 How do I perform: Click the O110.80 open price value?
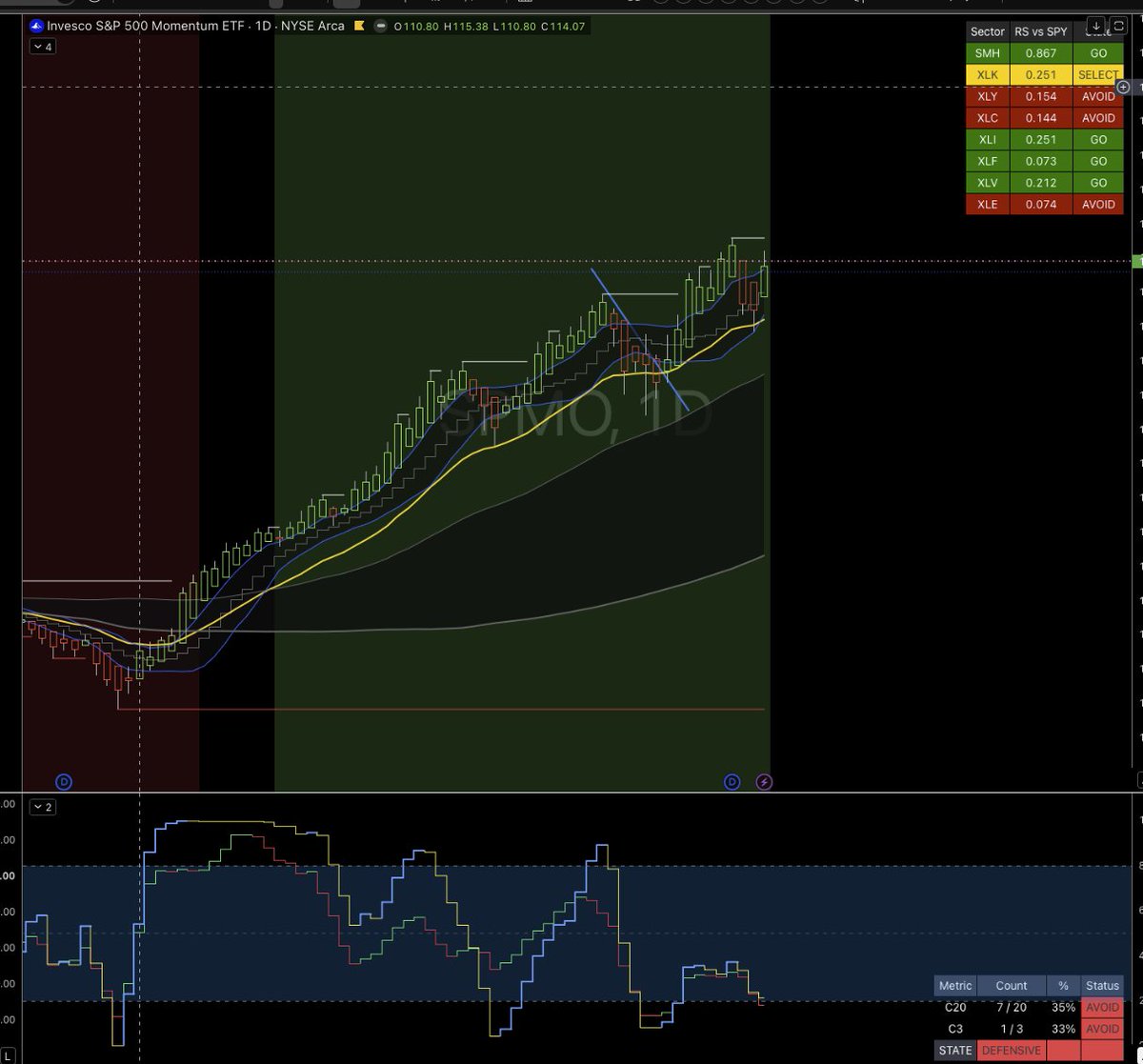point(415,27)
